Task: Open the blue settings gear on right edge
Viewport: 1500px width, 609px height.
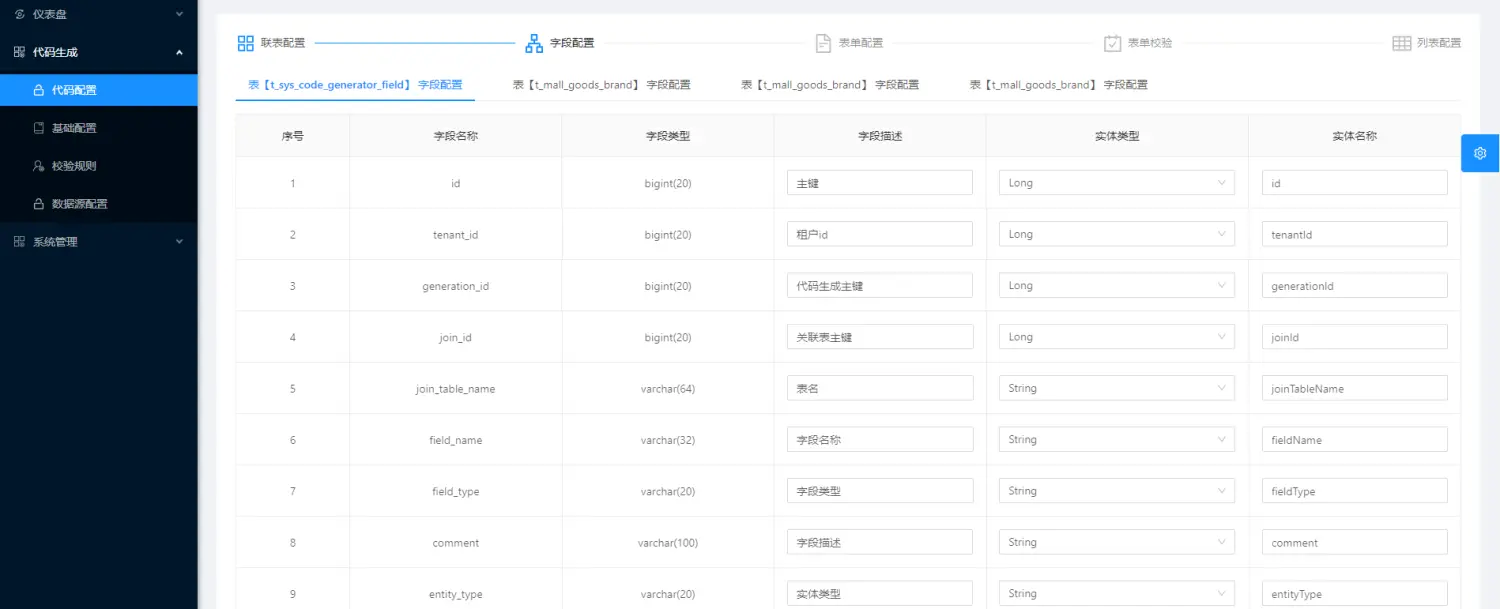Action: click(1480, 153)
